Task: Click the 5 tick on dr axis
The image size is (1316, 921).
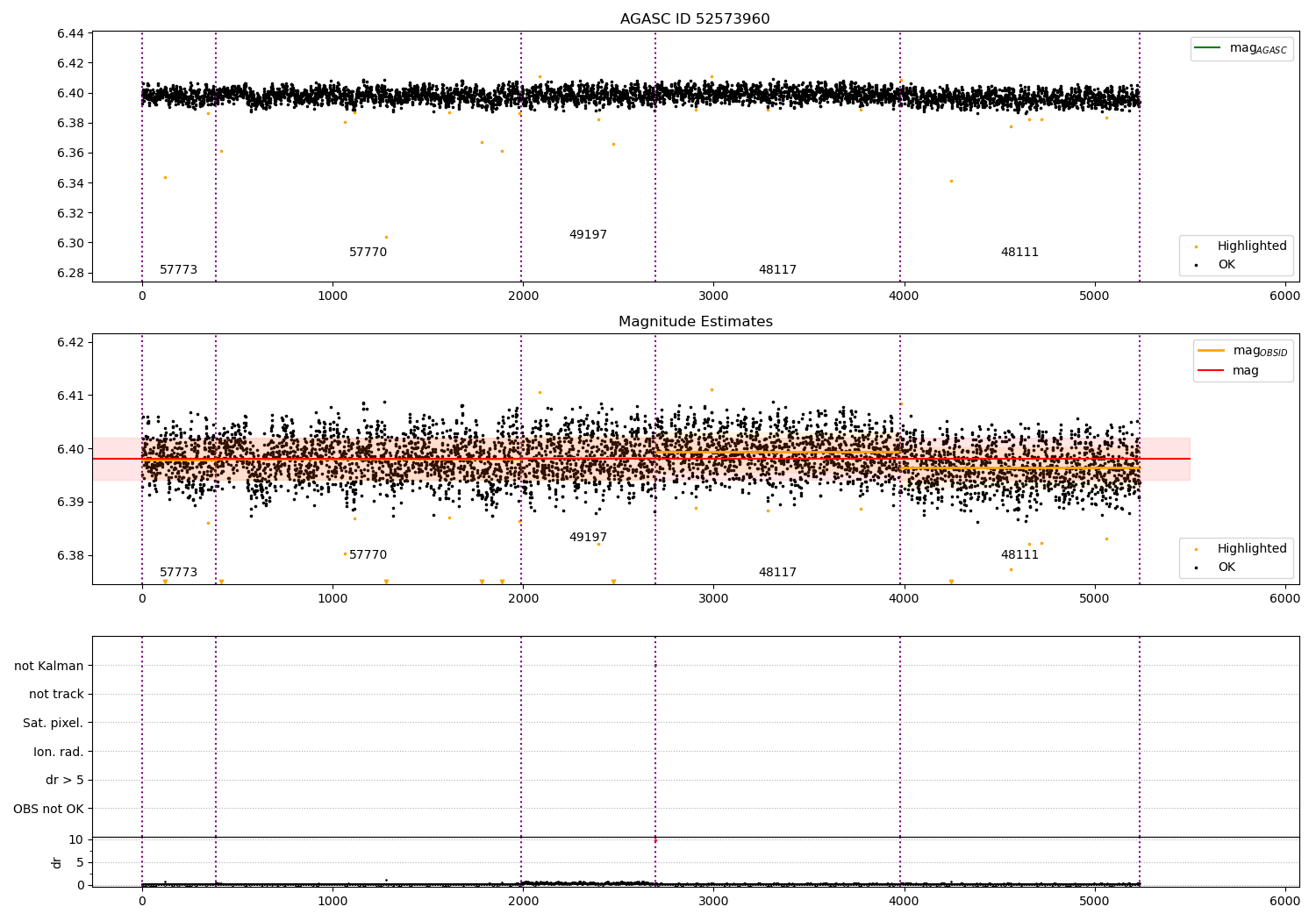Action: (x=80, y=862)
